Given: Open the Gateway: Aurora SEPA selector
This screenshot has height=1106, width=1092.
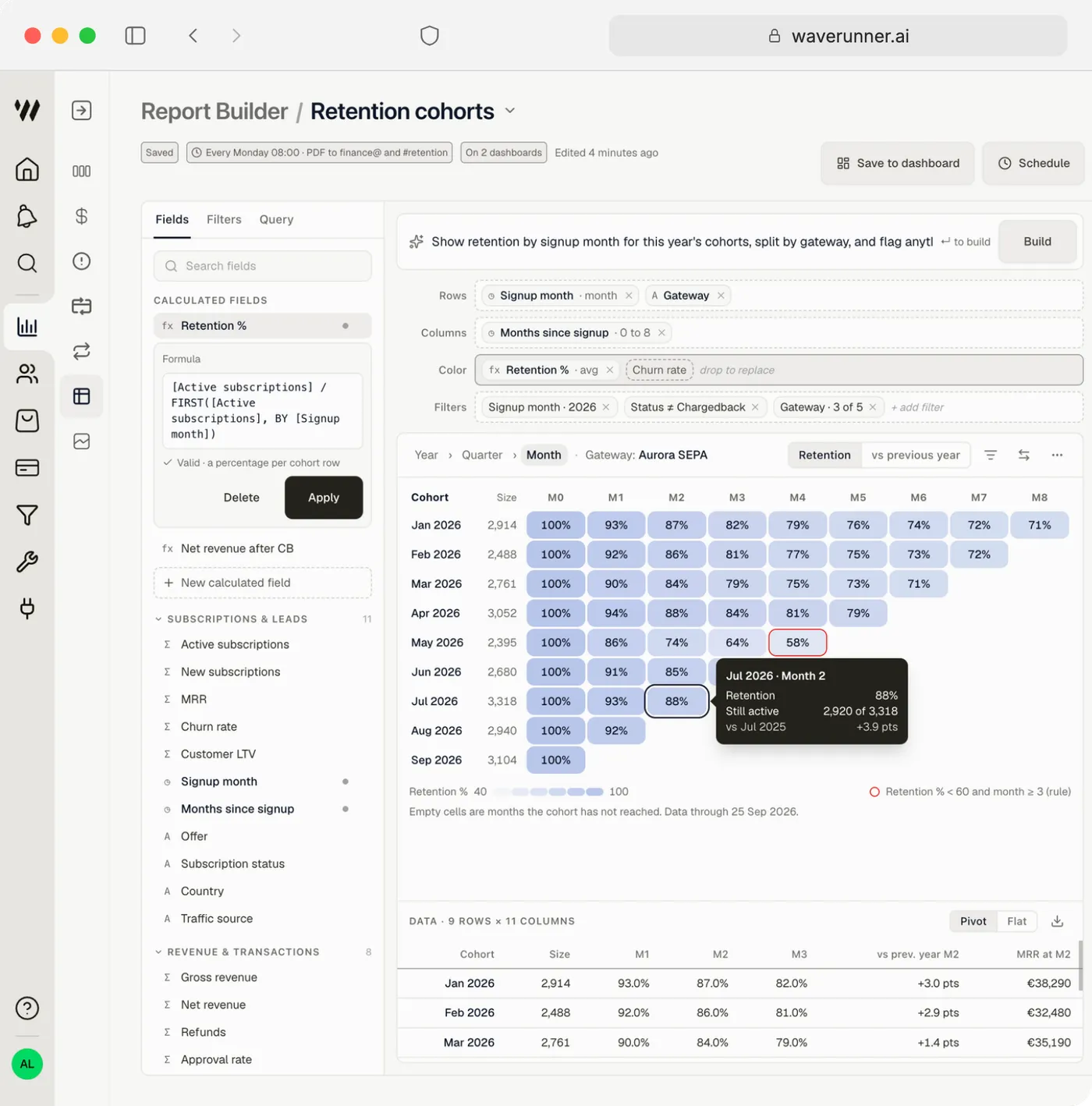Looking at the screenshot, I should [x=647, y=455].
